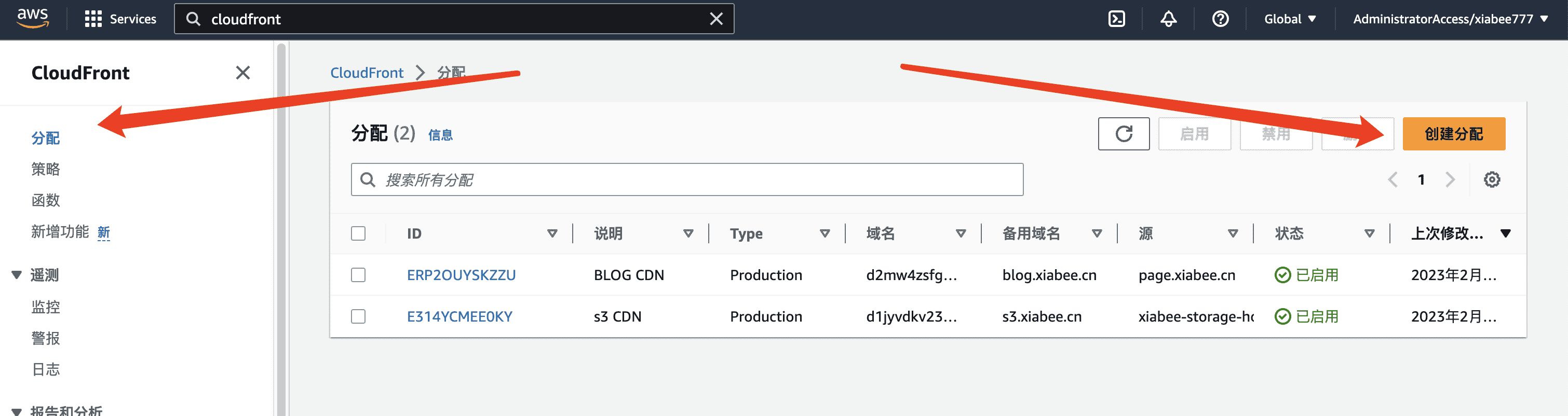Image resolution: width=1568 pixels, height=416 pixels.
Task: Click the 已启用 status icon for E314YCMEE0KY
Action: 1282,316
